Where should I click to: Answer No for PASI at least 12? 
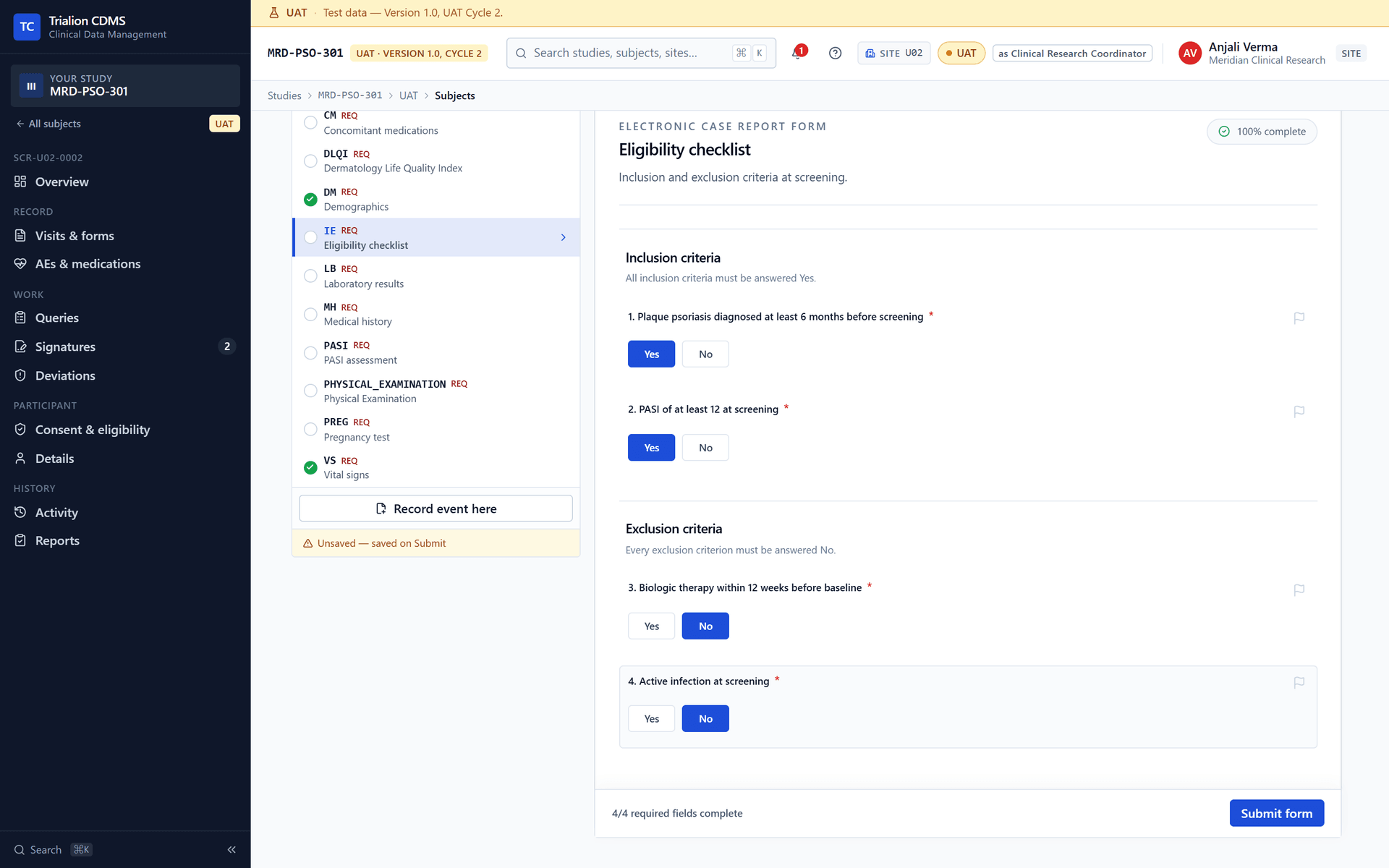705,448
